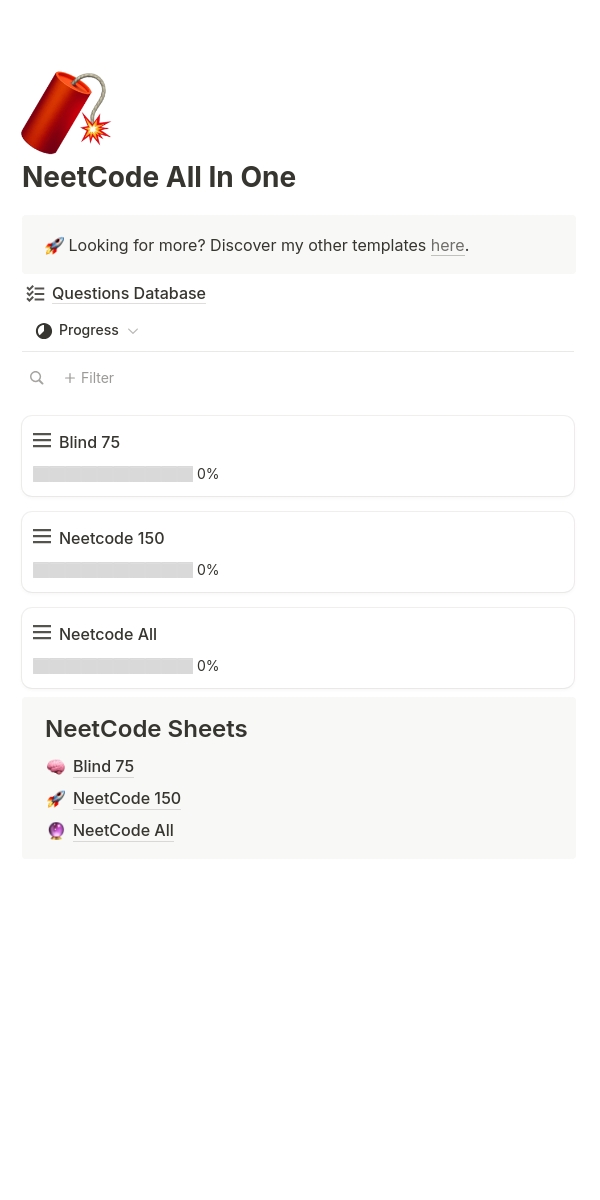This screenshot has height=1200, width=600.
Task: Open the Blind 75 sheet link
Action: click(x=103, y=767)
